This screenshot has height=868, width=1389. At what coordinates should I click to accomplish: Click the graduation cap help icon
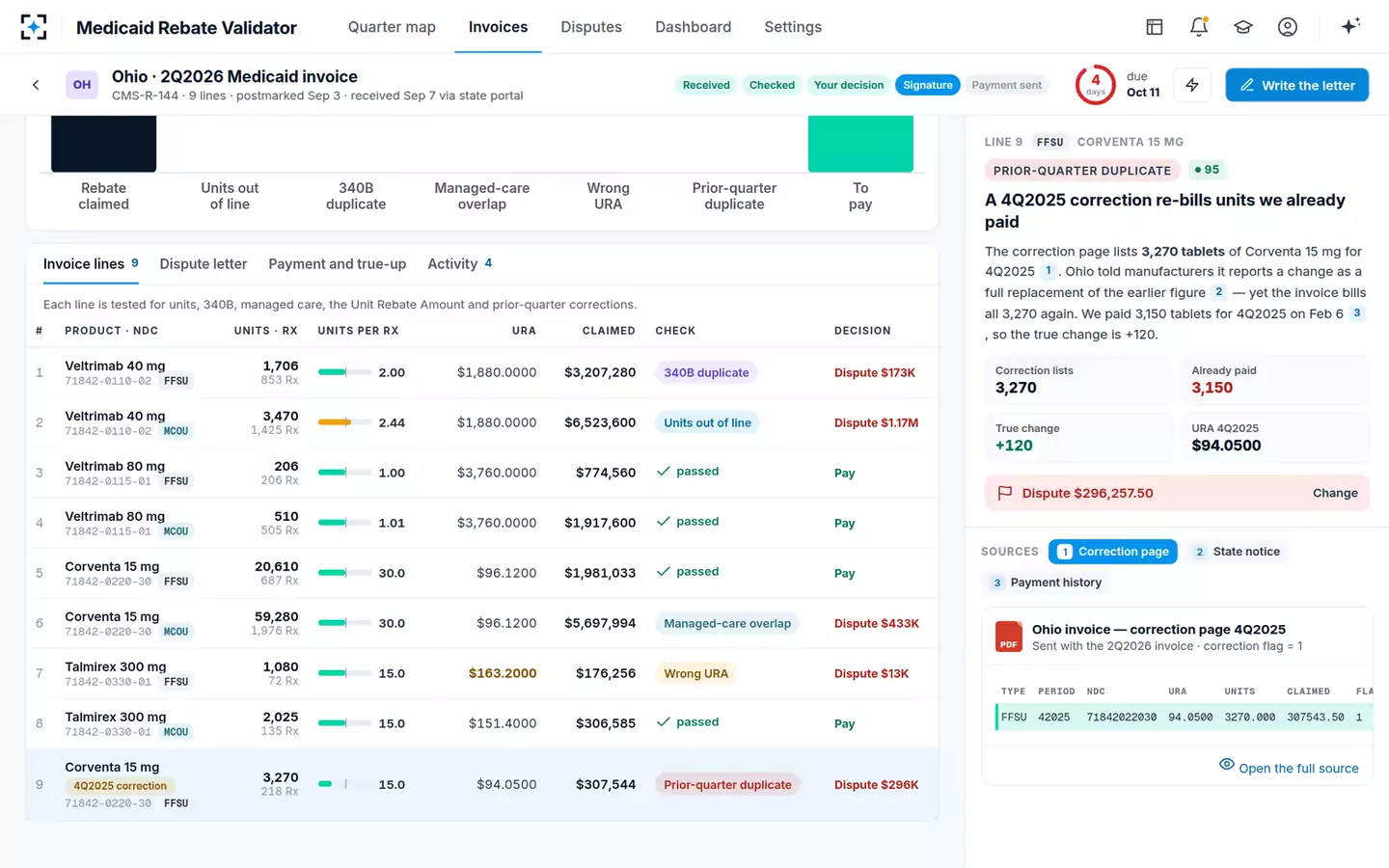pyautogui.click(x=1243, y=27)
